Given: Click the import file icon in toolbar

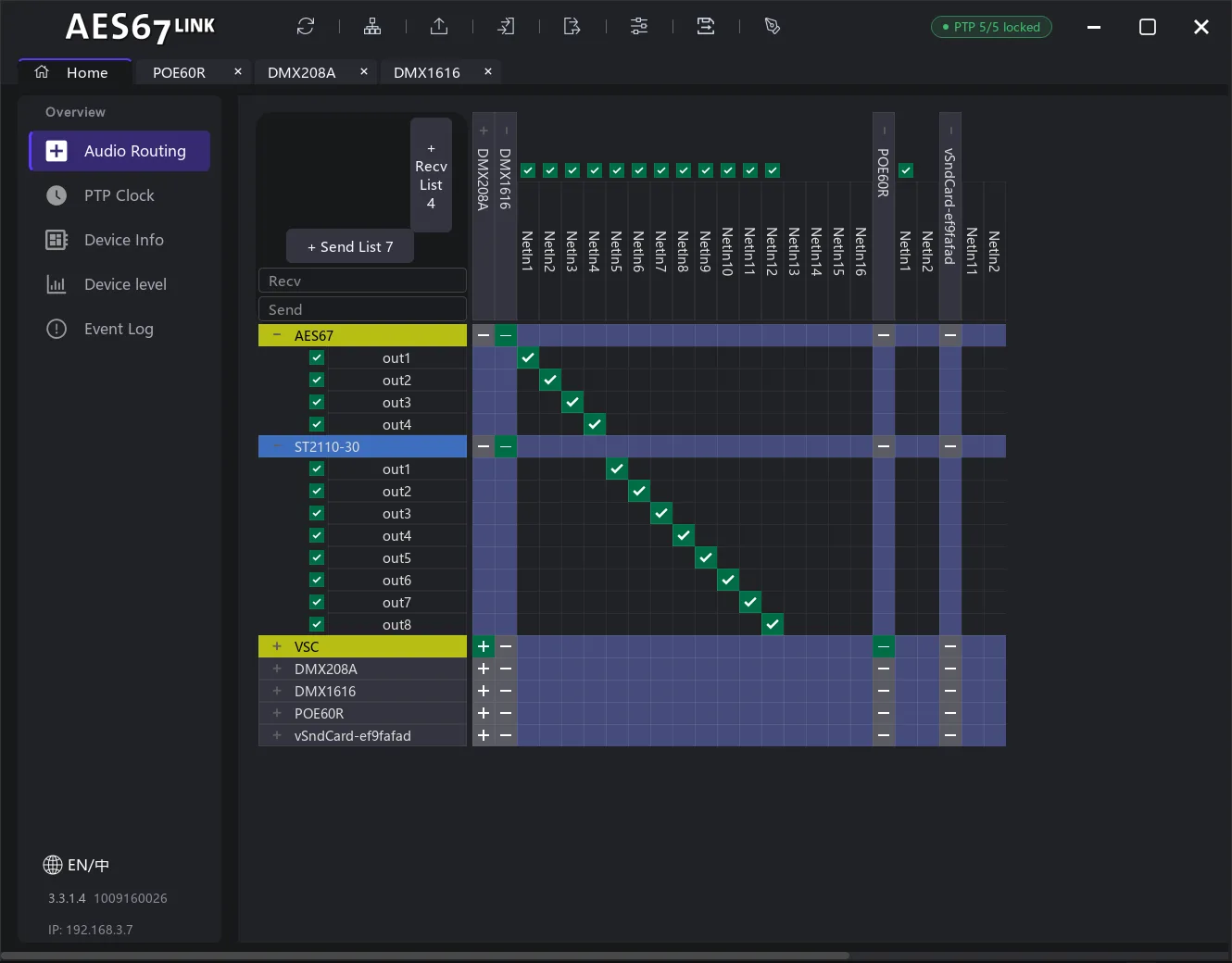Looking at the screenshot, I should pyautogui.click(x=506, y=26).
